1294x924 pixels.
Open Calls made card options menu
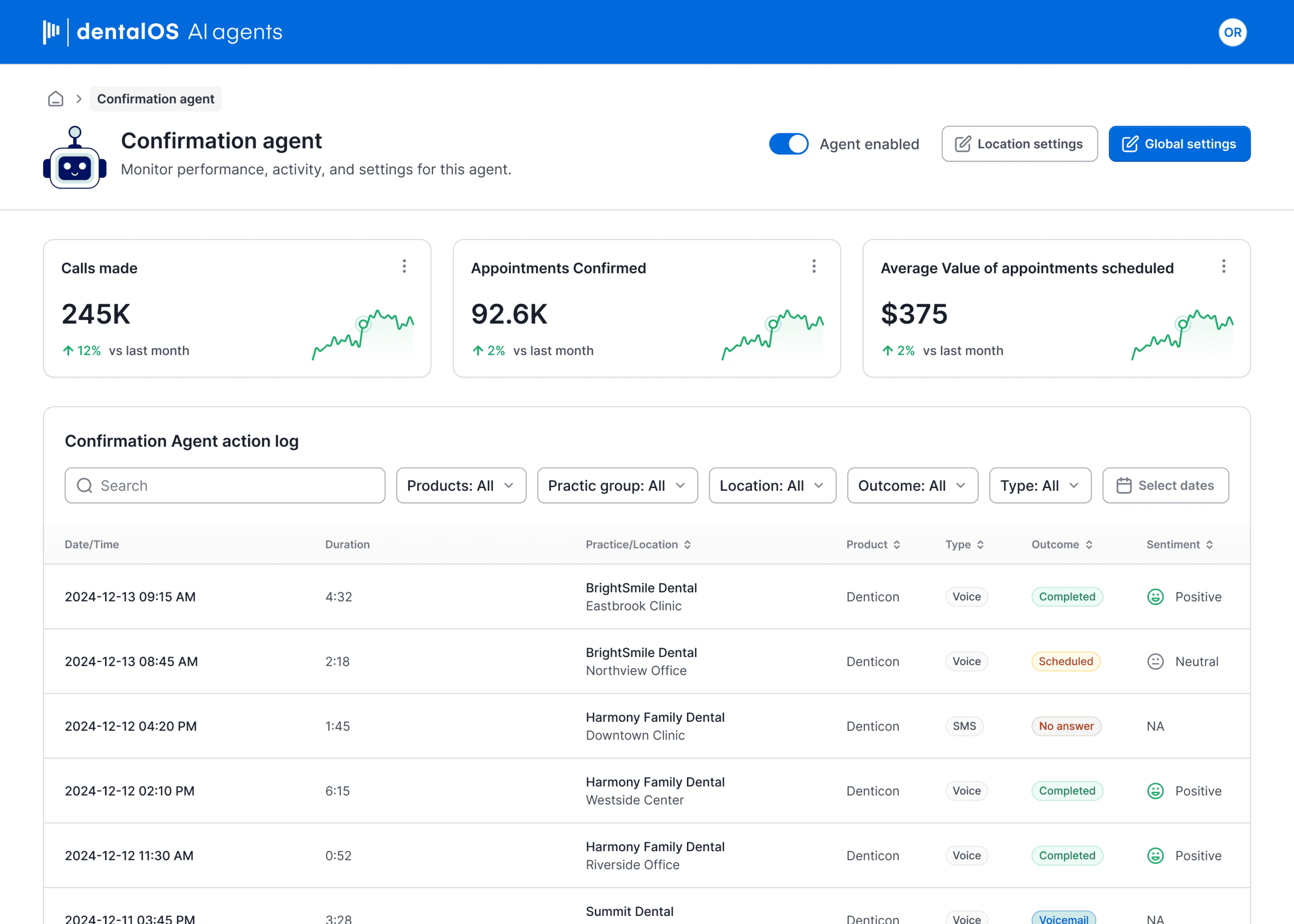tap(404, 266)
